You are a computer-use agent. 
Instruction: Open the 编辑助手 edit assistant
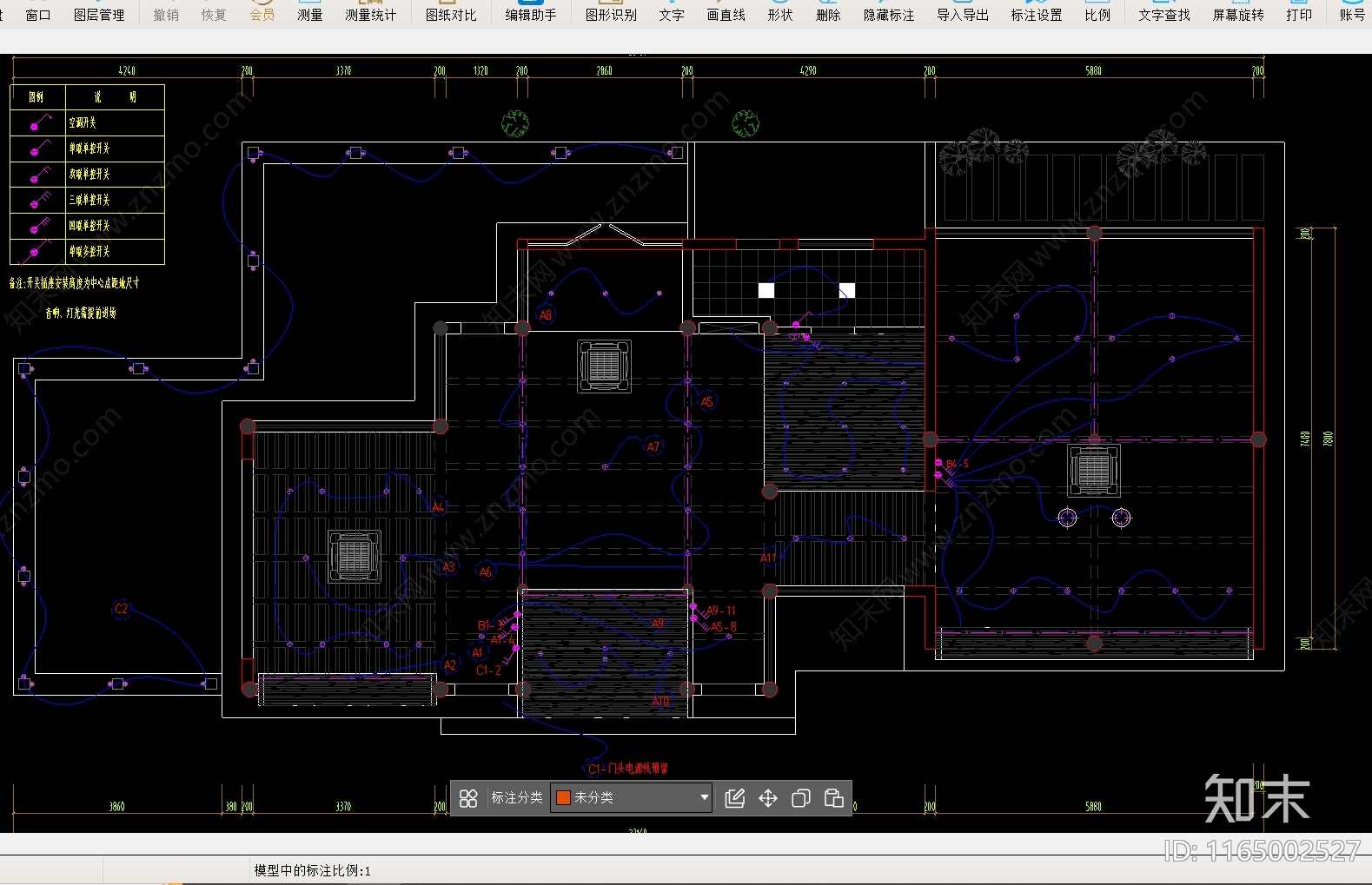coord(531,15)
